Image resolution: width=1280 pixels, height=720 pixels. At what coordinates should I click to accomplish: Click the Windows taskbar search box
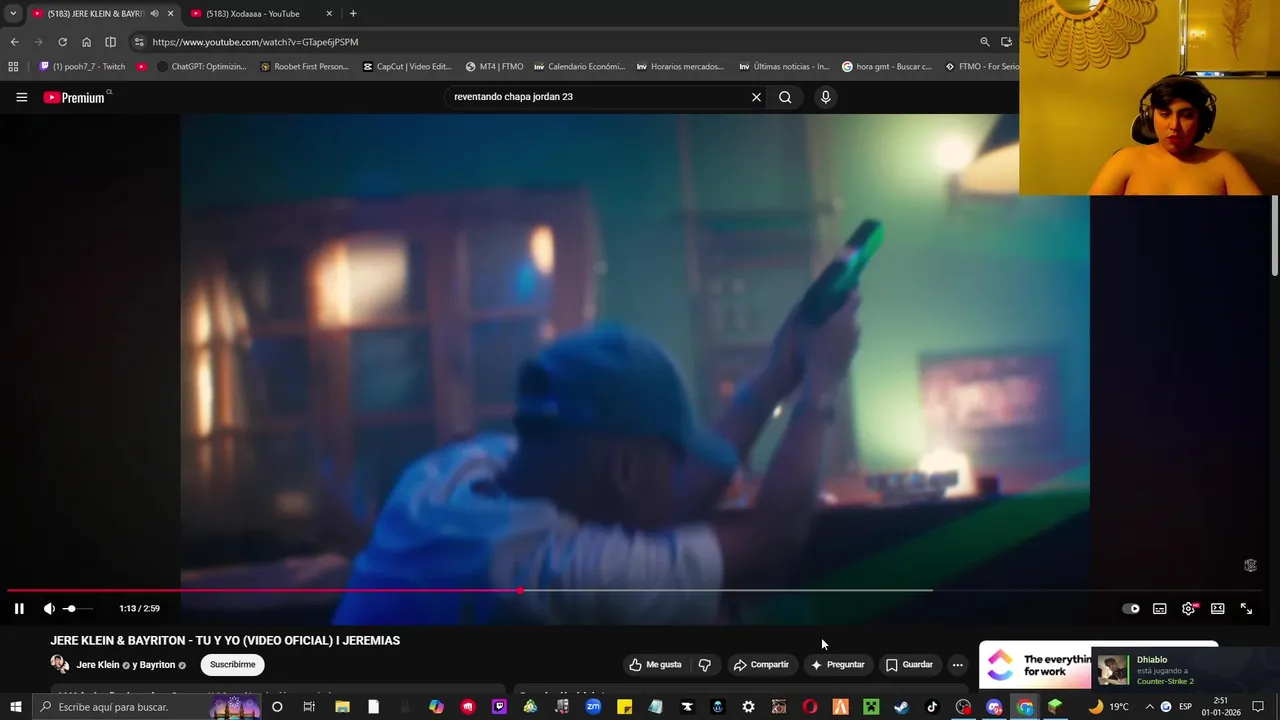pos(148,707)
